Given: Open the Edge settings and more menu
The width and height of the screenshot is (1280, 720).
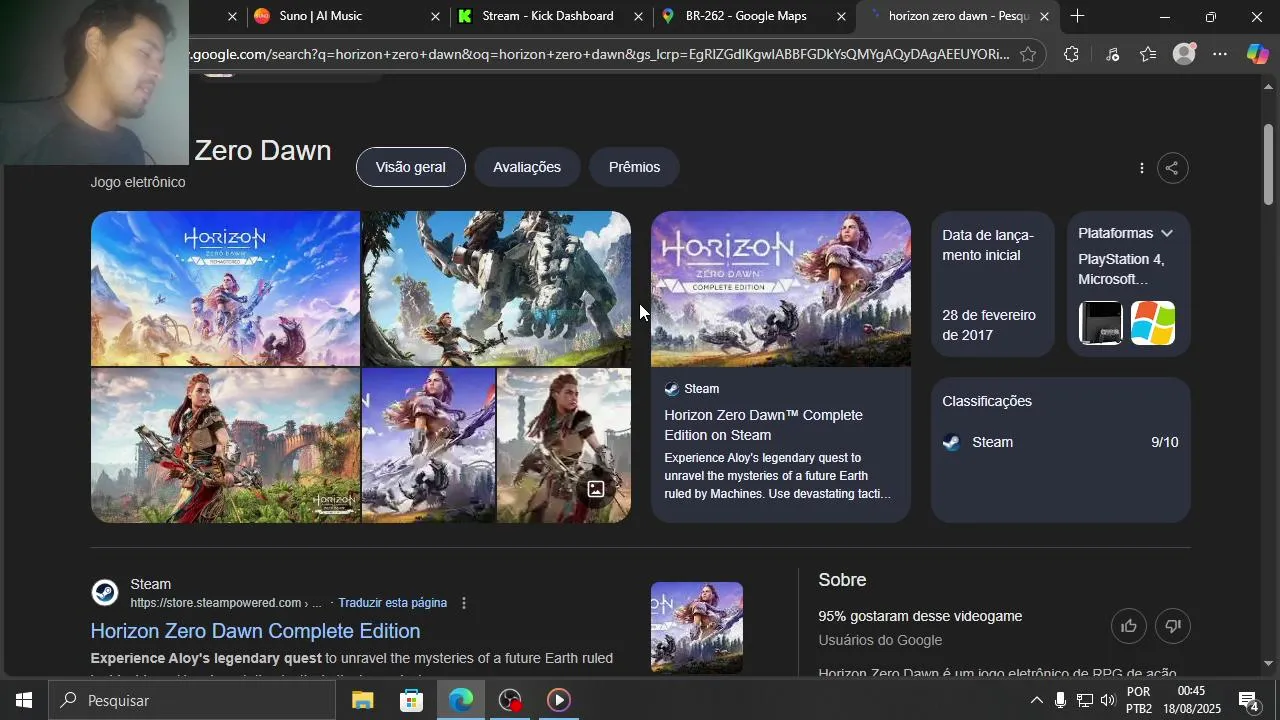Looking at the screenshot, I should coord(1220,54).
